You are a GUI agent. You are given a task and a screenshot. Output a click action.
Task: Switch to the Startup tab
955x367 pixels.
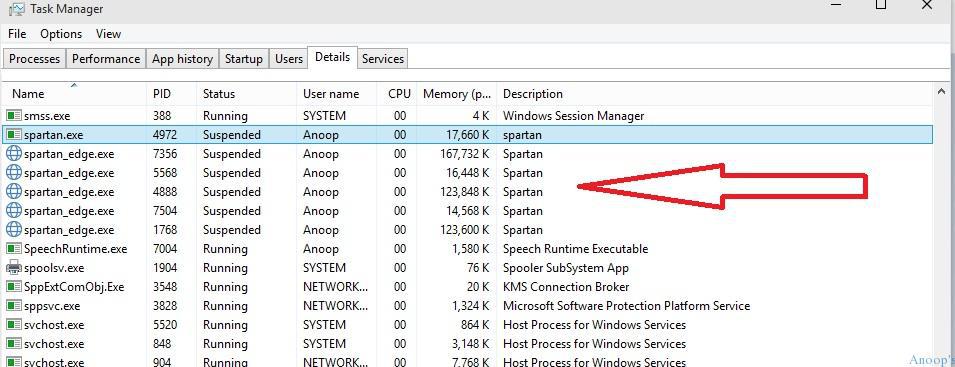[244, 59]
